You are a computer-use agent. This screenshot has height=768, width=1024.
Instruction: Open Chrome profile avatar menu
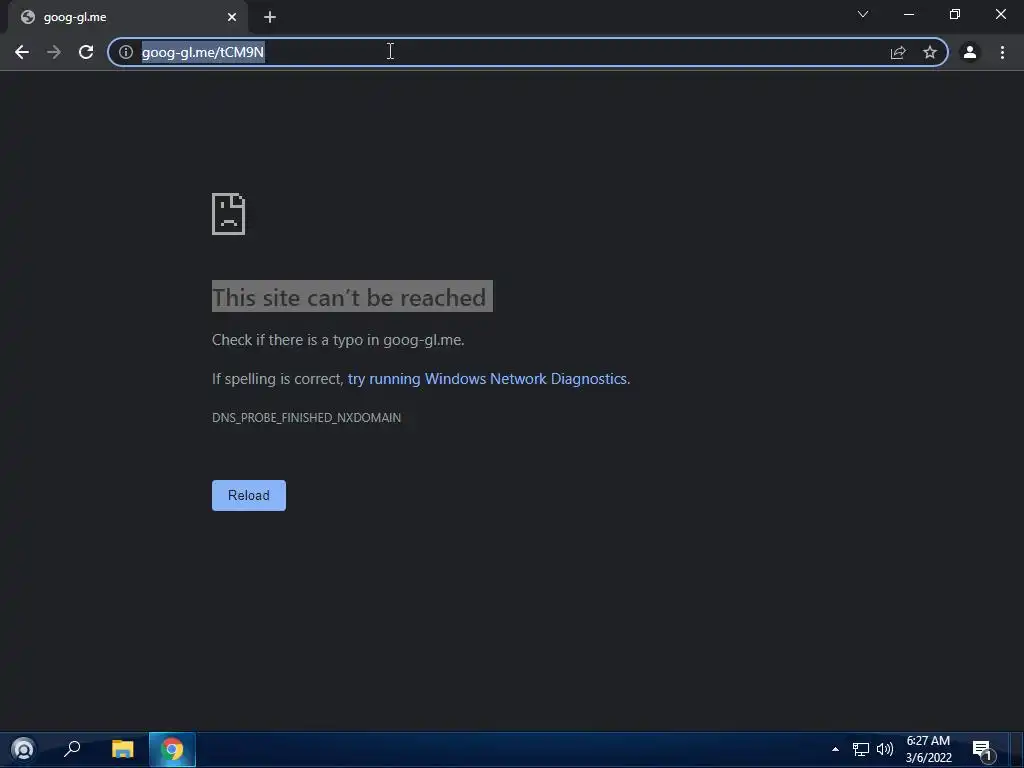pos(970,52)
